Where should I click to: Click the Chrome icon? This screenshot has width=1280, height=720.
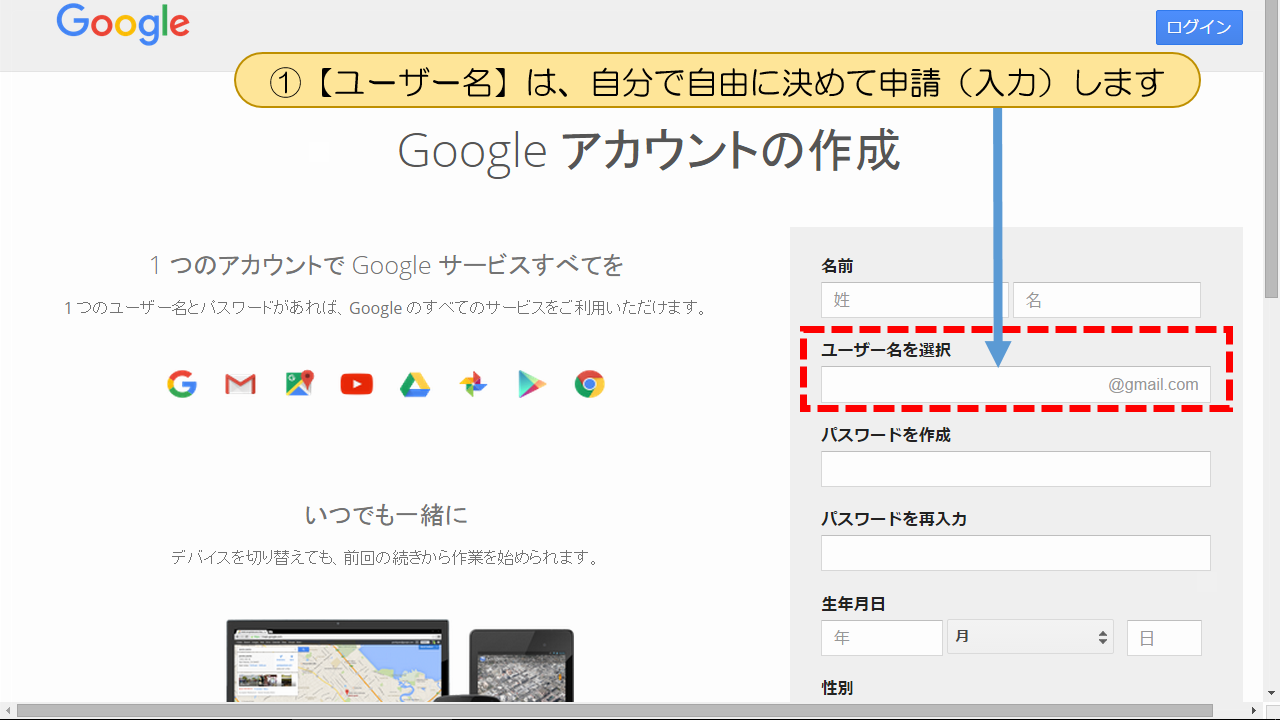click(x=590, y=384)
